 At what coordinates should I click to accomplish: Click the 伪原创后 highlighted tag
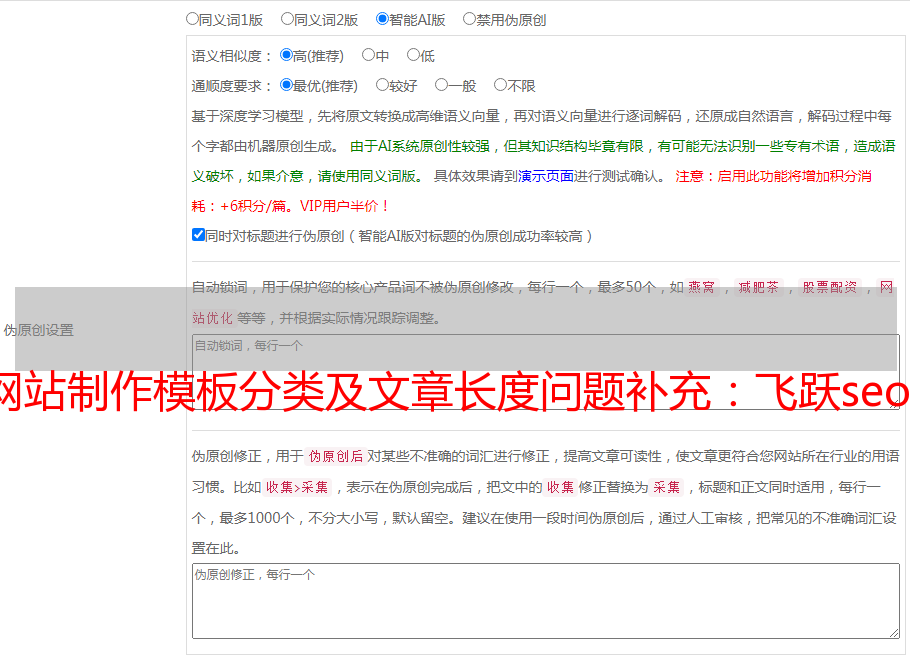pos(336,456)
